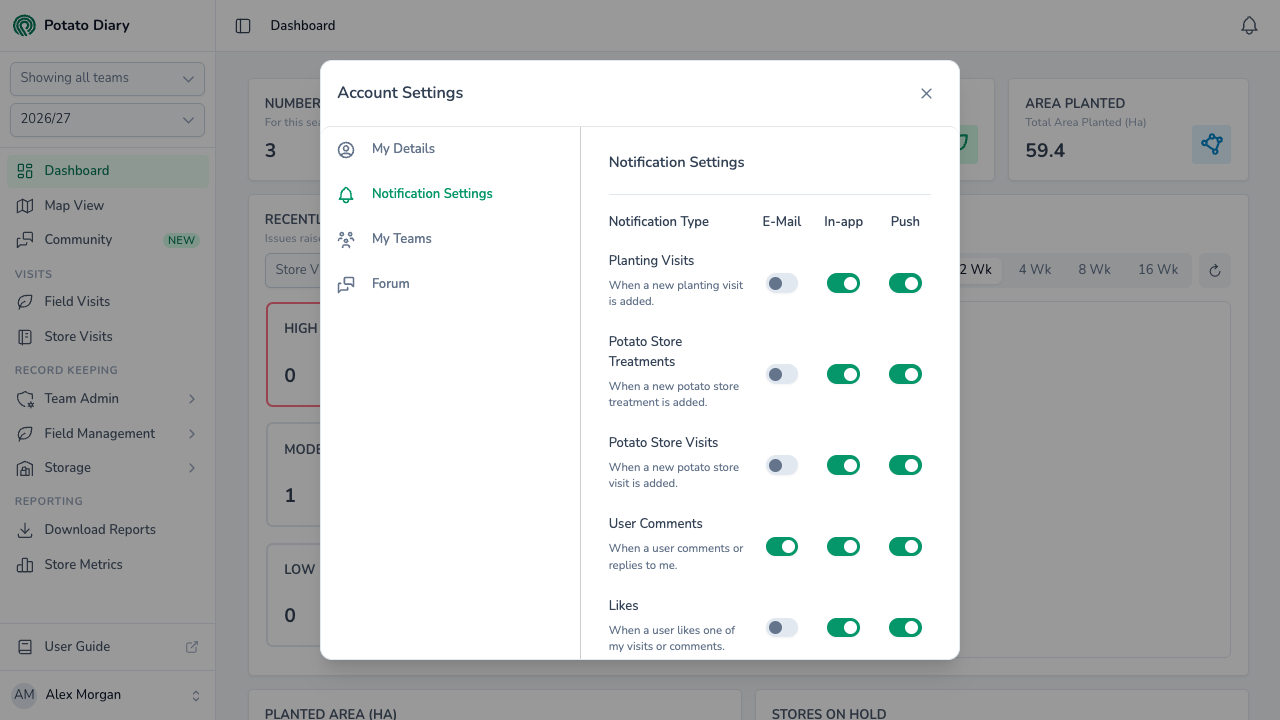Click the Area Planted polygon icon
Screen dimensions: 1280x720
click(1212, 145)
